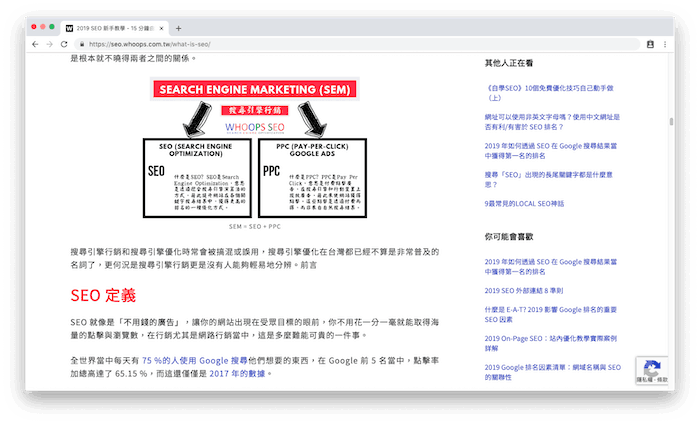Select the 2019 SEO 新手教學 tab
This screenshot has height=424, width=700.
pyautogui.click(x=115, y=28)
